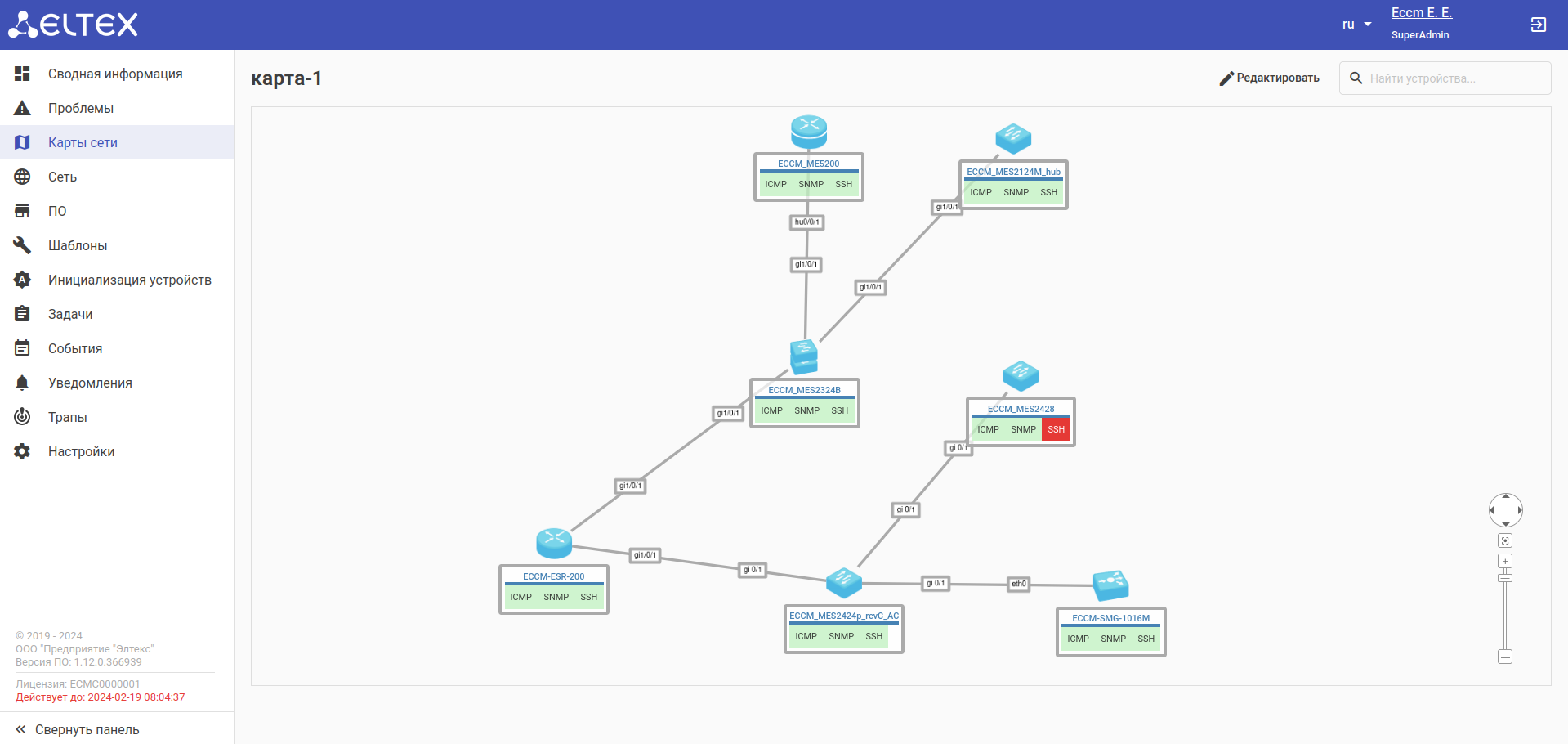The image size is (1568, 744).
Task: Log out using the exit icon
Action: (1538, 25)
